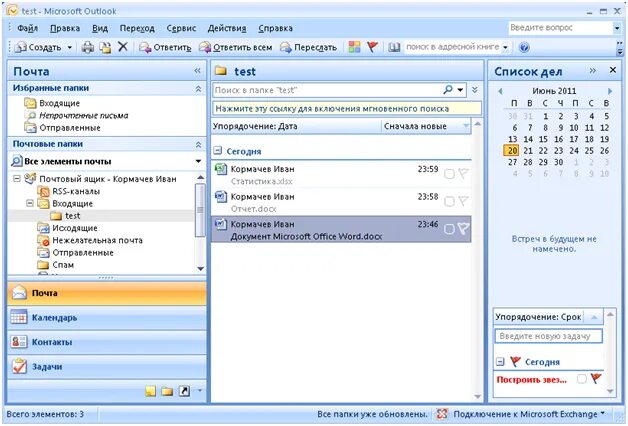Open the Переход menu
Screen dimensions: 628x426
(137, 28)
